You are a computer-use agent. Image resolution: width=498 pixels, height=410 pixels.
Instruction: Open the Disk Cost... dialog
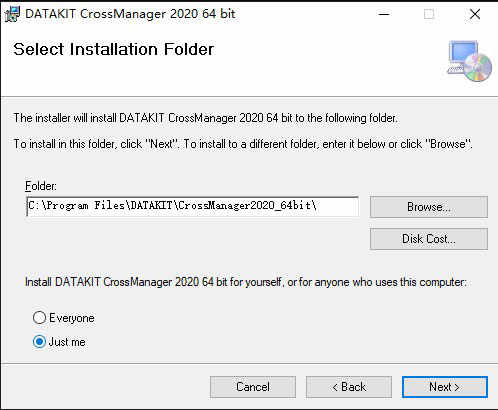coord(429,239)
